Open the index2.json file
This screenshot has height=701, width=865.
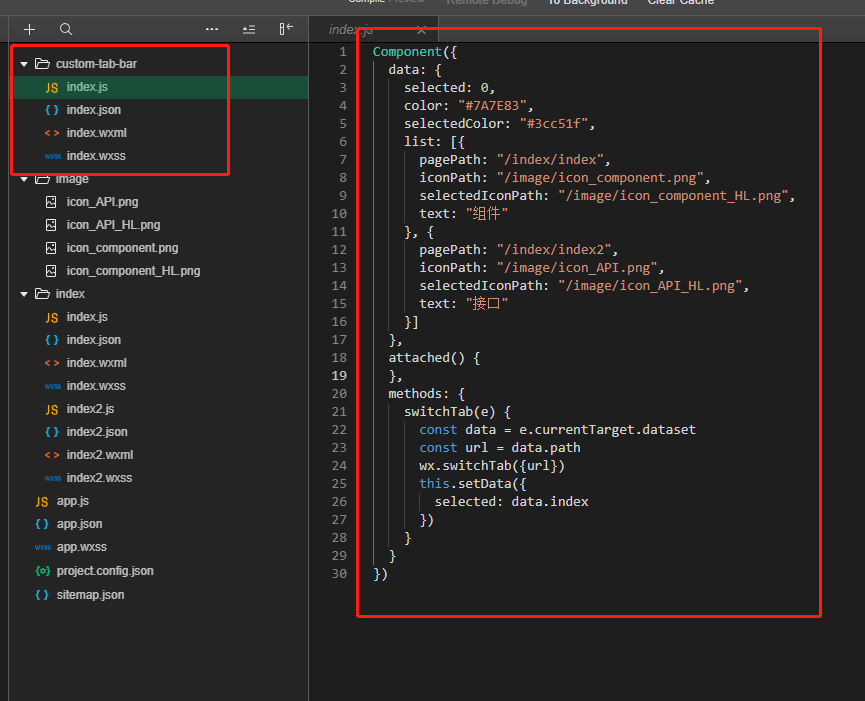97,432
